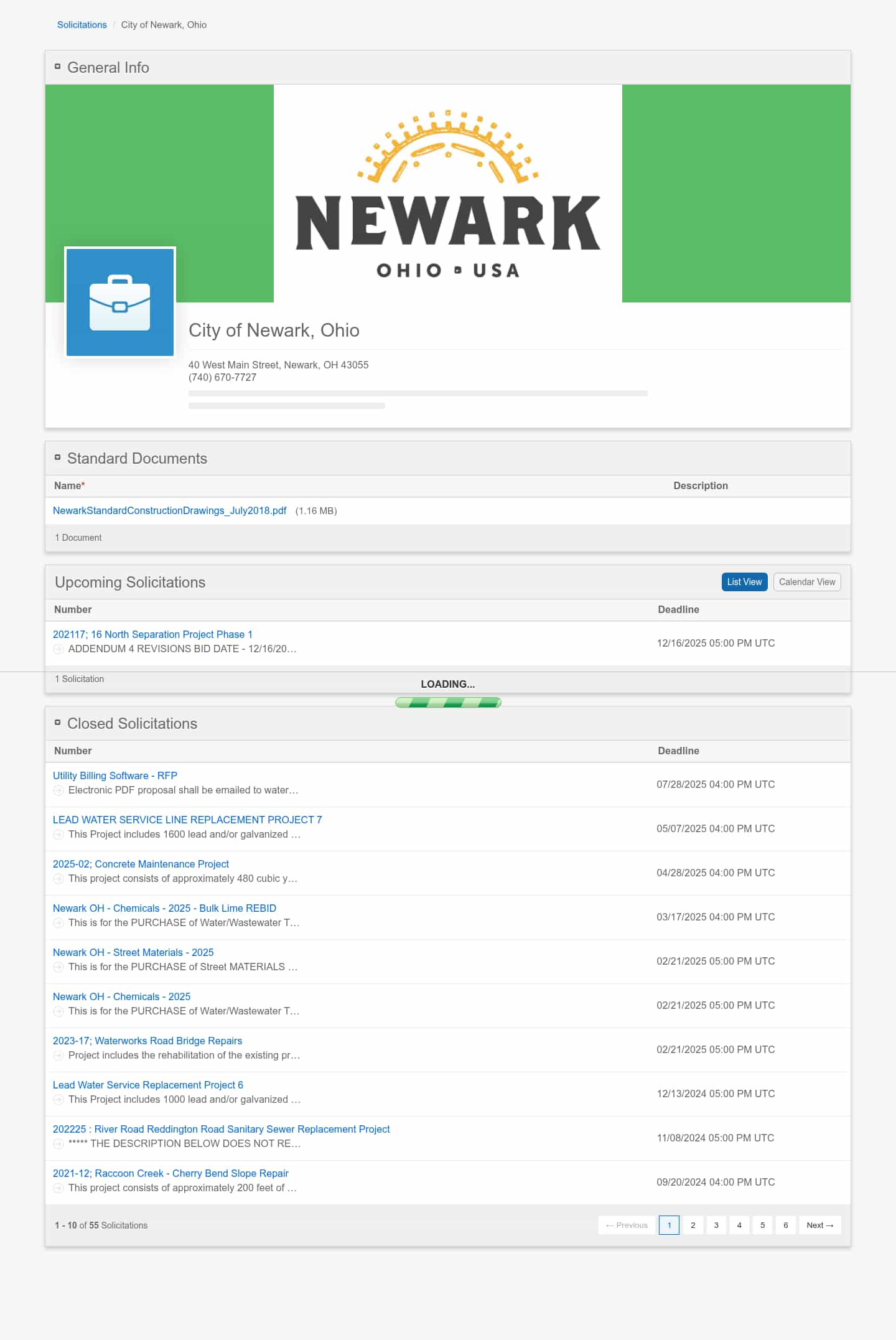Switch to Calendar View
The image size is (896, 1340).
807,582
